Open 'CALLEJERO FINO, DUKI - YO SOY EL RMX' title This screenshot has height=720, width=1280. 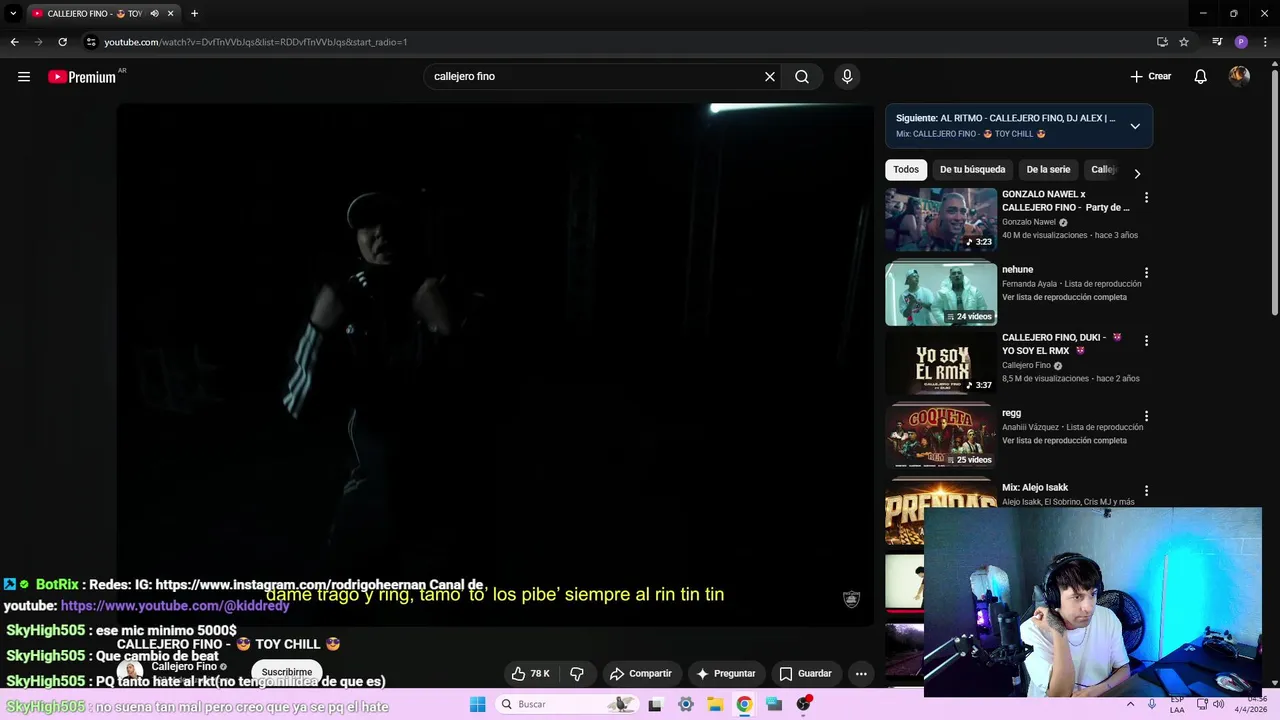1061,344
